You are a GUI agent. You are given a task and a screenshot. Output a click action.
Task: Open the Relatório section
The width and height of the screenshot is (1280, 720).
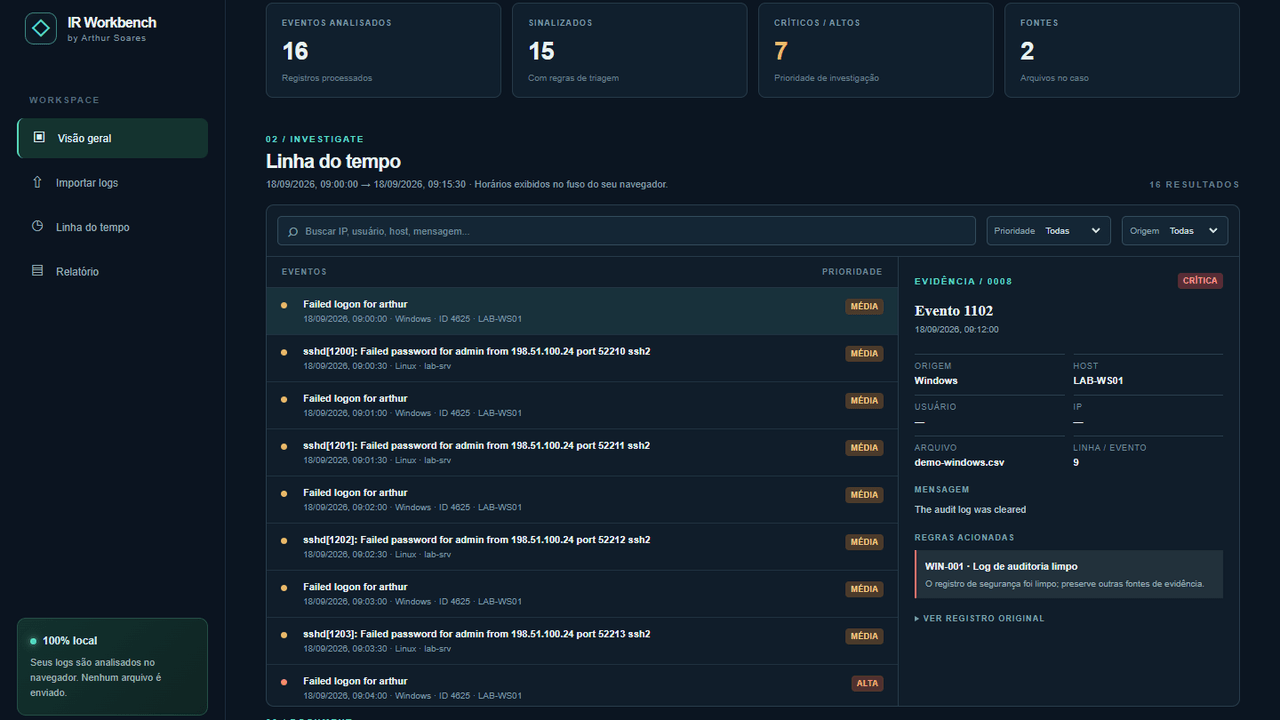tap(112, 271)
